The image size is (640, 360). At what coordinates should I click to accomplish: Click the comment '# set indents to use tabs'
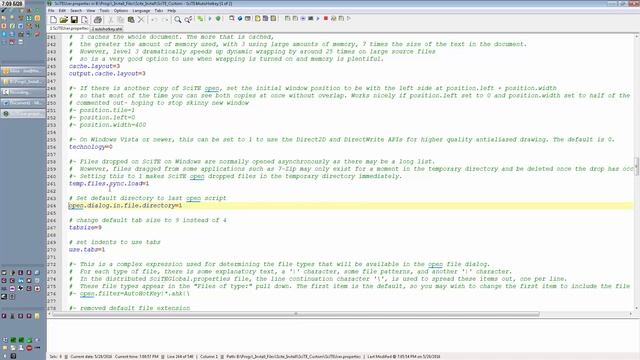[x=115, y=242]
